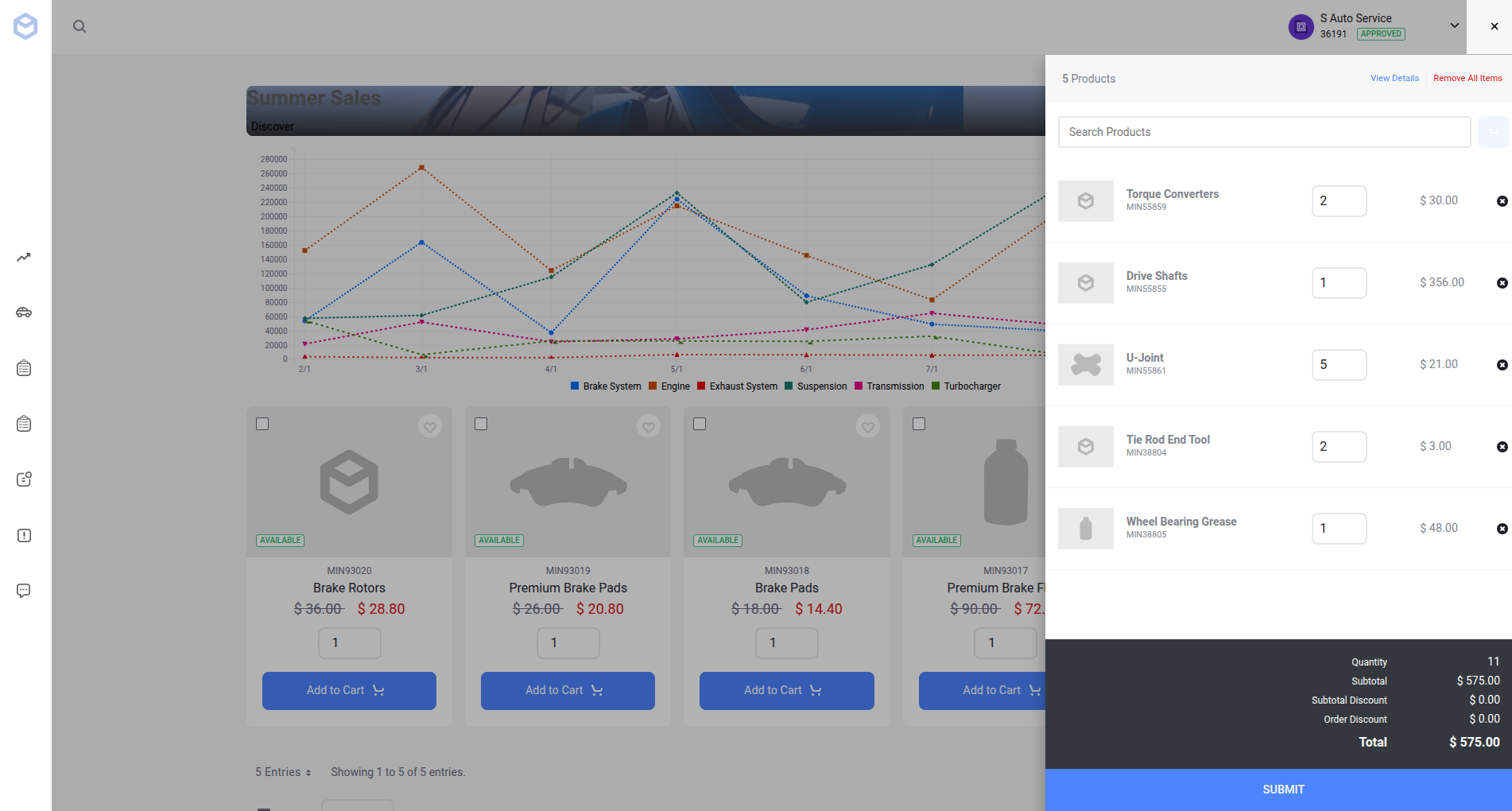Open the chat messages sidebar icon
Image resolution: width=1512 pixels, height=811 pixels.
coord(23,590)
